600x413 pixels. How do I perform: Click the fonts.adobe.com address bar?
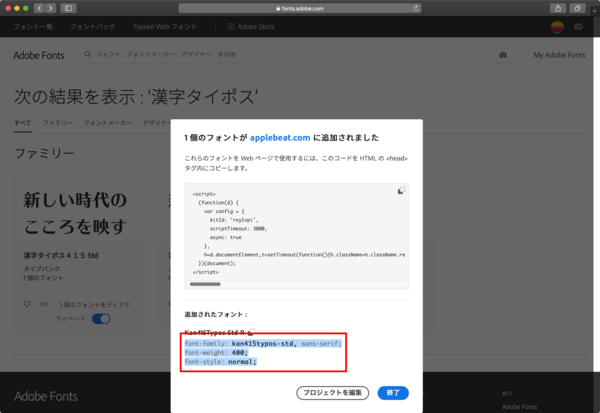click(x=300, y=8)
